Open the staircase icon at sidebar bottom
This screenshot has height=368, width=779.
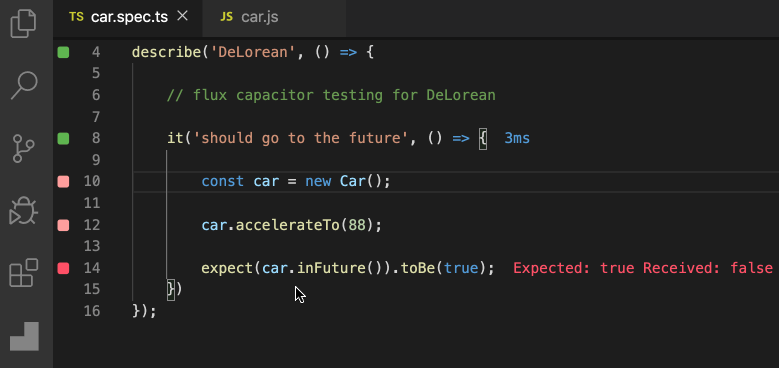pos(24,337)
